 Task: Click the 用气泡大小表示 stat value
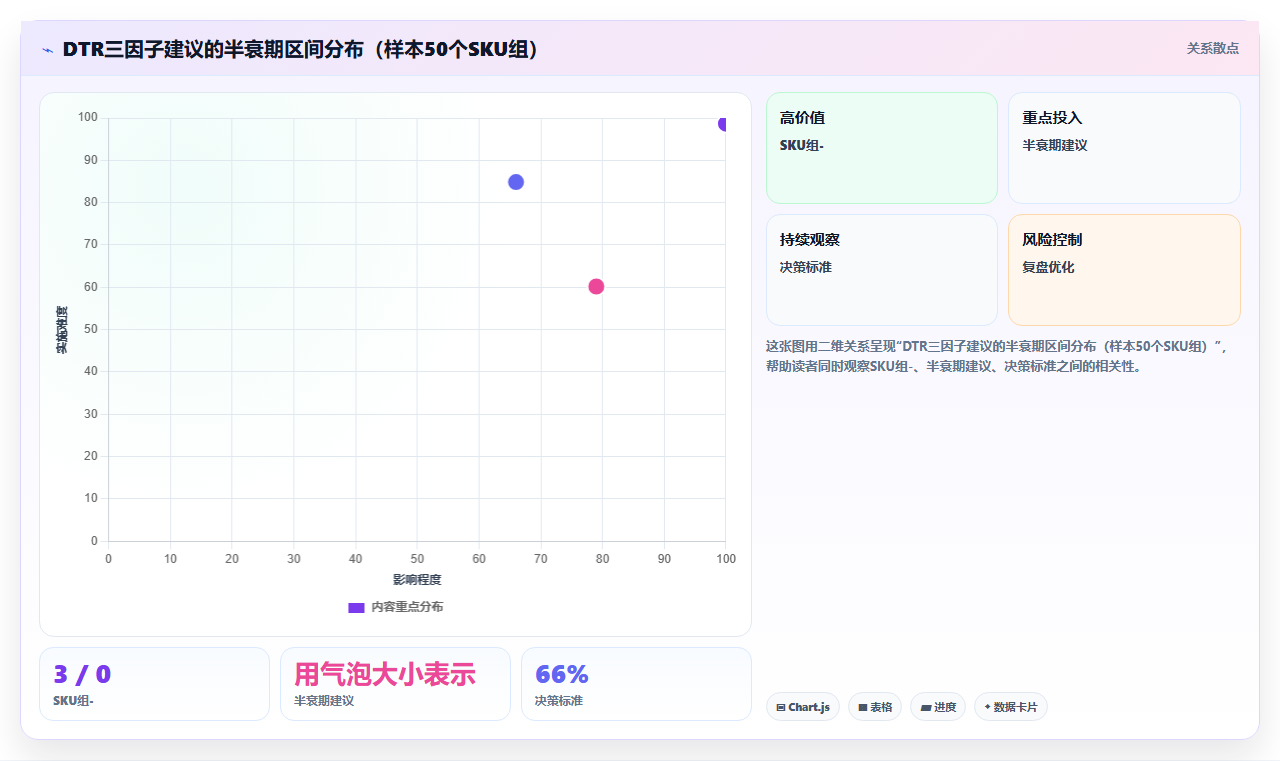tap(385, 674)
